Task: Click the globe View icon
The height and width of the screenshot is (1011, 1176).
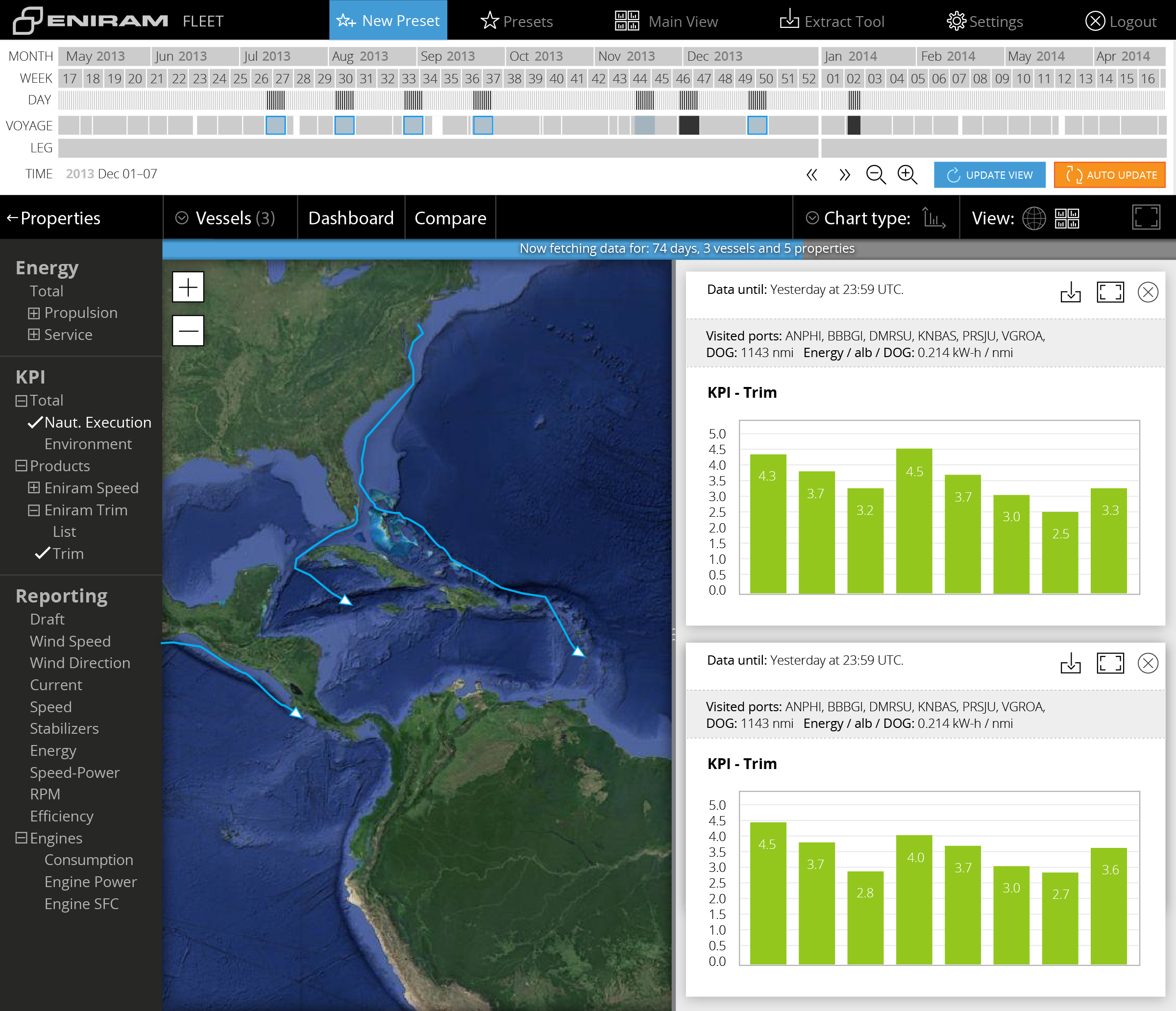Action: [1035, 217]
